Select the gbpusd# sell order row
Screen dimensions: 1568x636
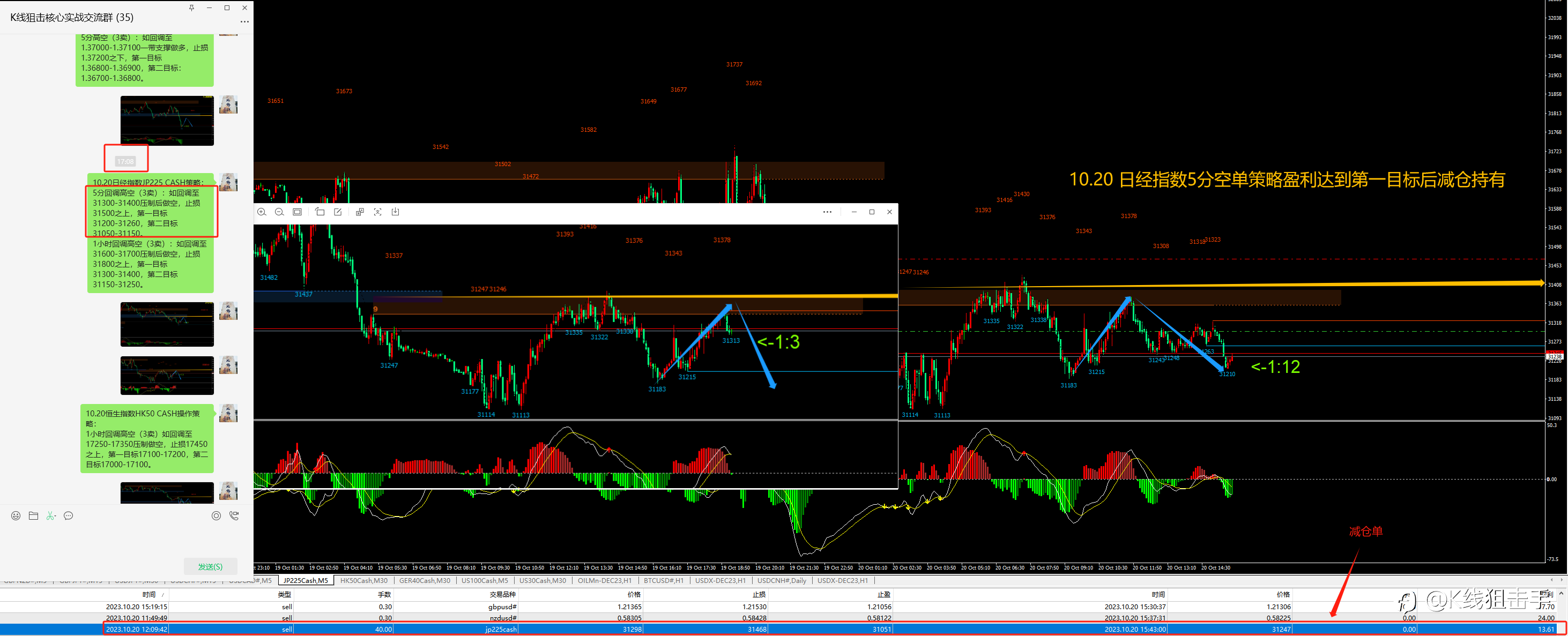tap(502, 607)
